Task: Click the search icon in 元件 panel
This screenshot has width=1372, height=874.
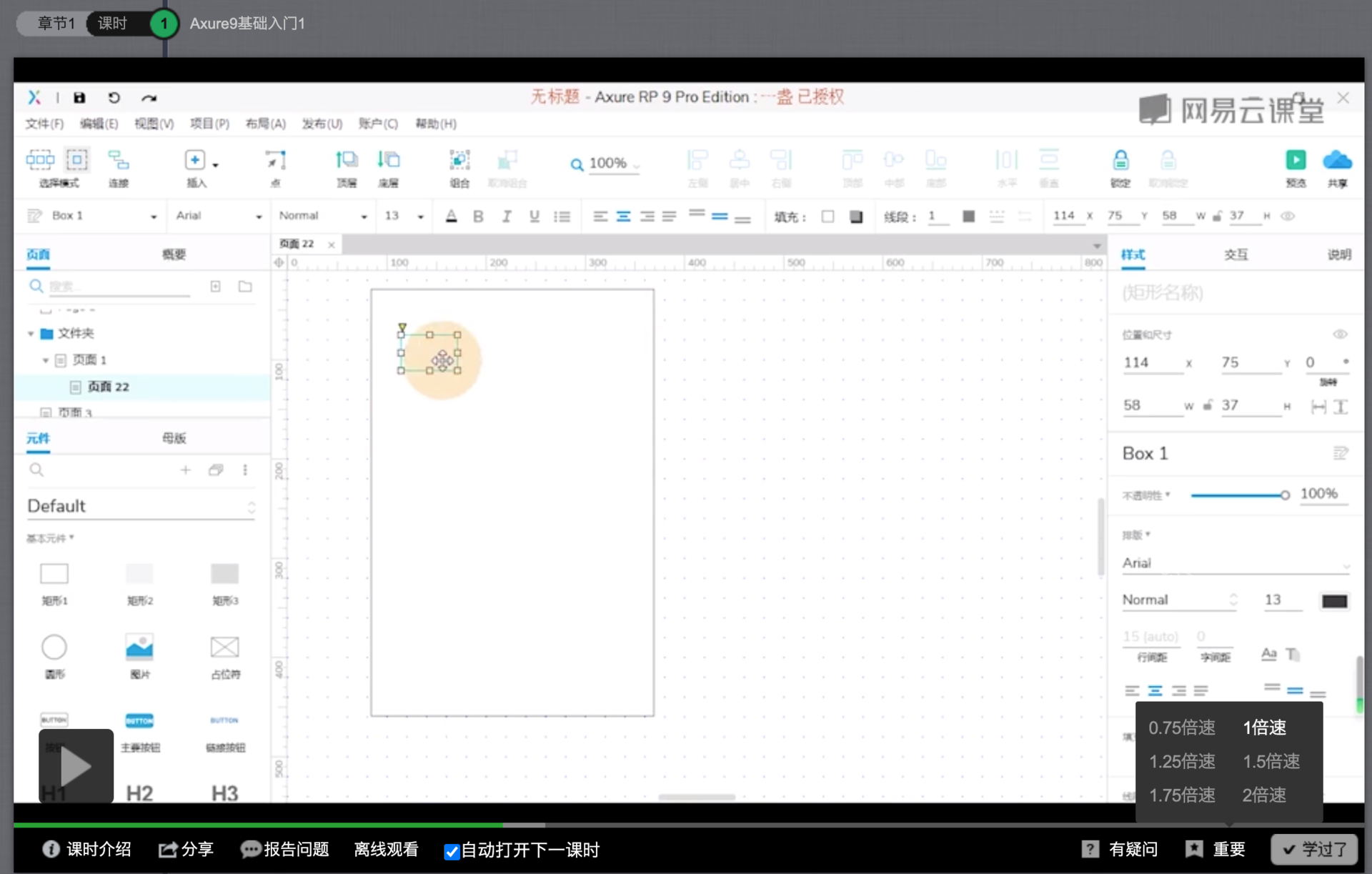Action: point(36,470)
